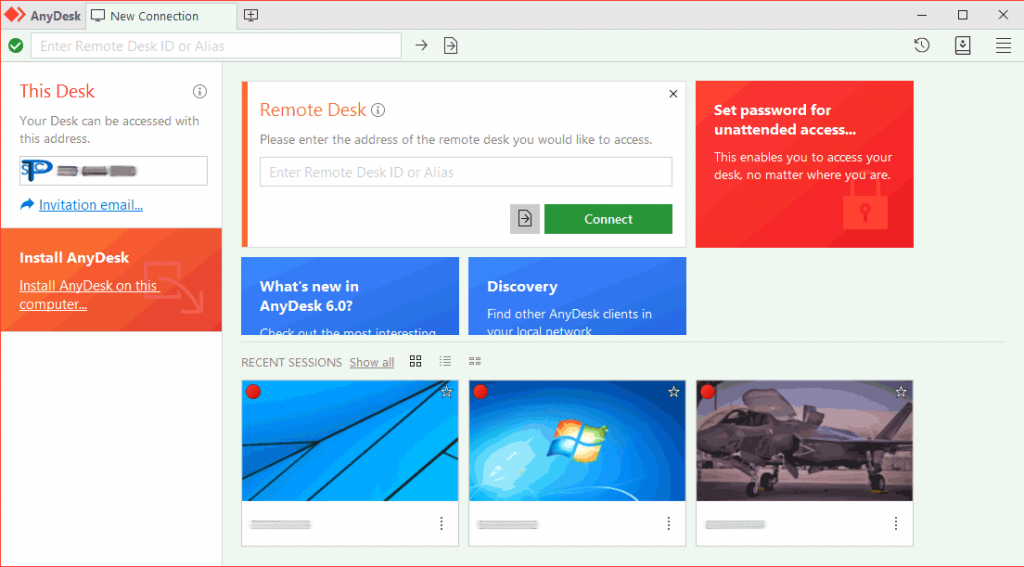
Task: Click file transfer button beside Connect
Action: point(525,219)
